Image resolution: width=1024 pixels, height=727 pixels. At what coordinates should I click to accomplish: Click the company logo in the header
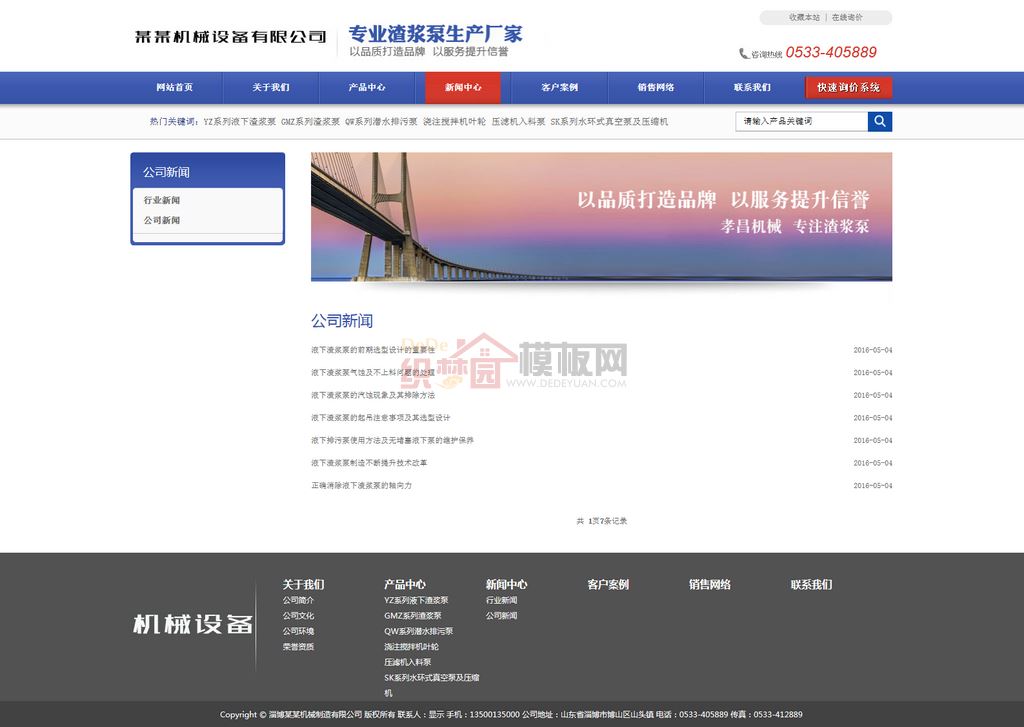point(231,37)
